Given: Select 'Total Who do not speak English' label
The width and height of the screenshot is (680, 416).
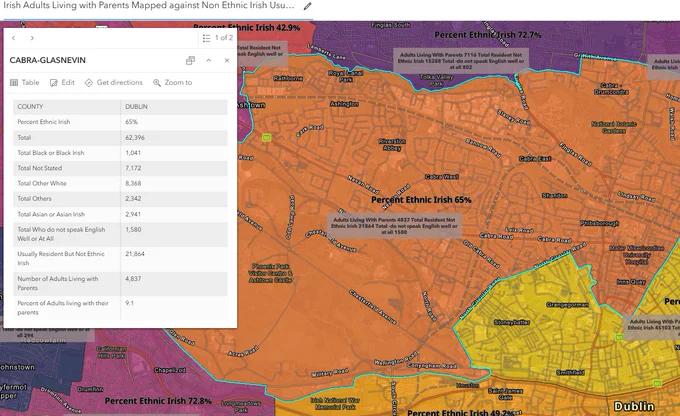Looking at the screenshot, I should [x=61, y=234].
